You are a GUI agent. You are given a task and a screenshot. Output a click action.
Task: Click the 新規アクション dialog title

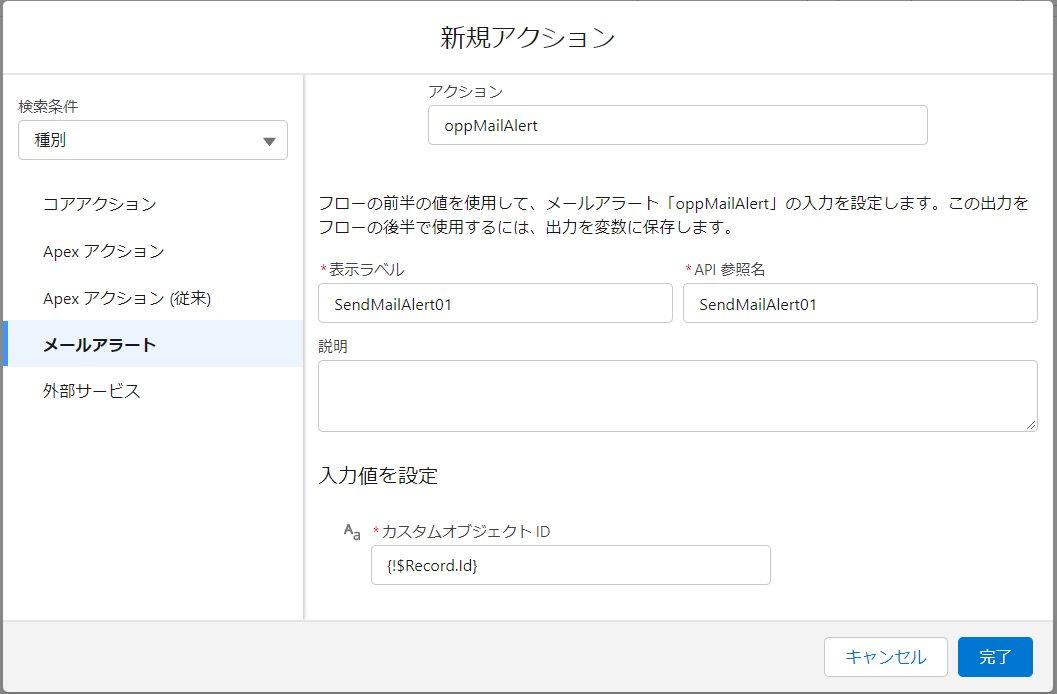coord(528,38)
